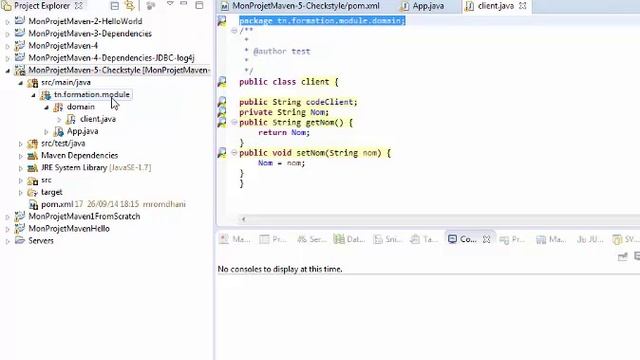The height and width of the screenshot is (360, 640).
Task: Collapse tn.formation.module package
Action: pyautogui.click(x=33, y=95)
